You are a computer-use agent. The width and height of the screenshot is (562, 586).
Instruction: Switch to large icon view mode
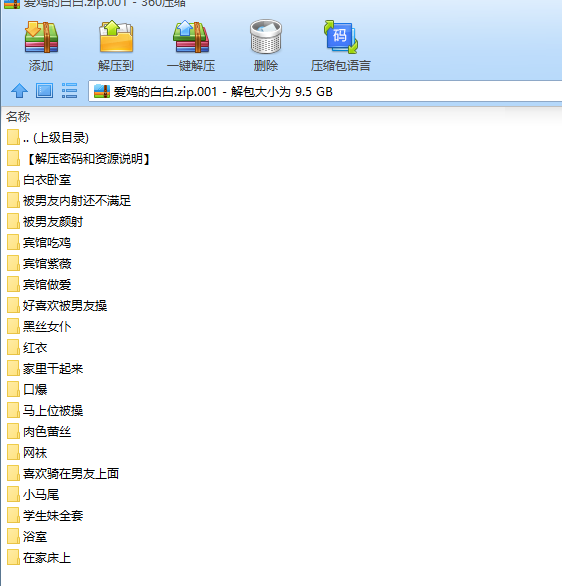pyautogui.click(x=44, y=91)
